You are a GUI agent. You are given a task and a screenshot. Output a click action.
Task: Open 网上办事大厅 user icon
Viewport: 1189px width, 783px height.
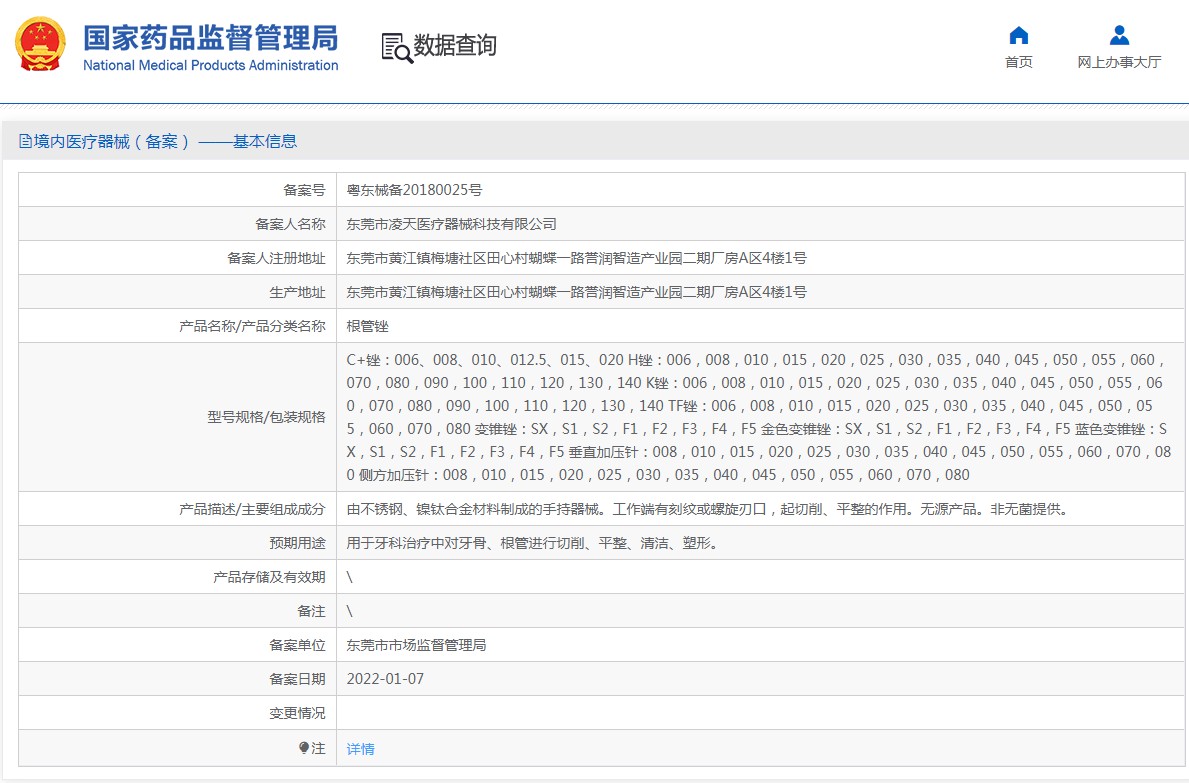pyautogui.click(x=1119, y=36)
